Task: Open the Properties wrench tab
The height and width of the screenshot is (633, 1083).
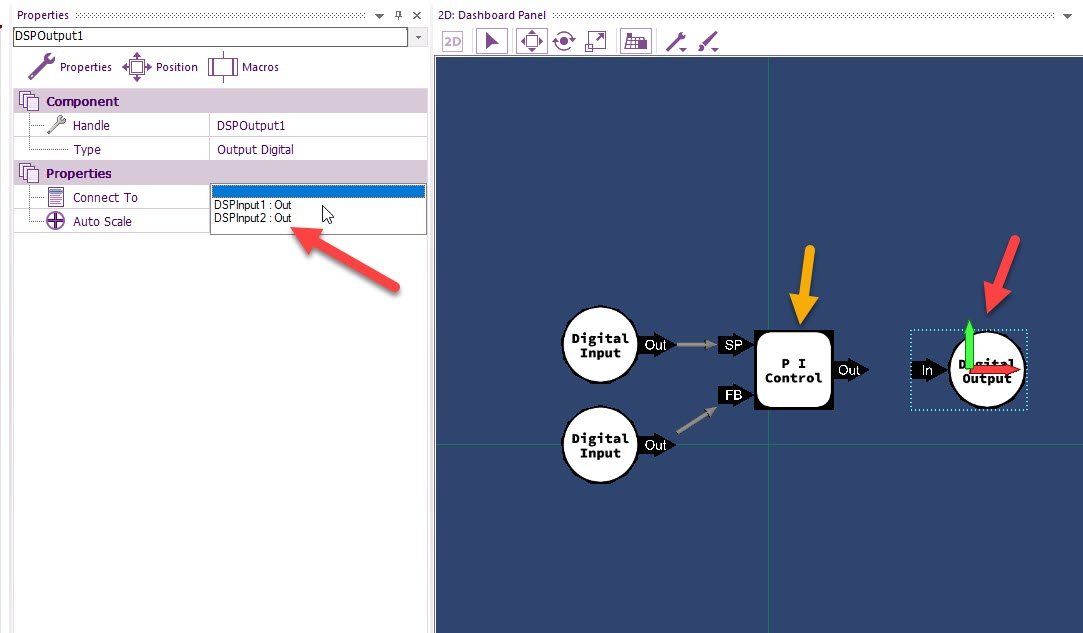Action: [x=70, y=67]
